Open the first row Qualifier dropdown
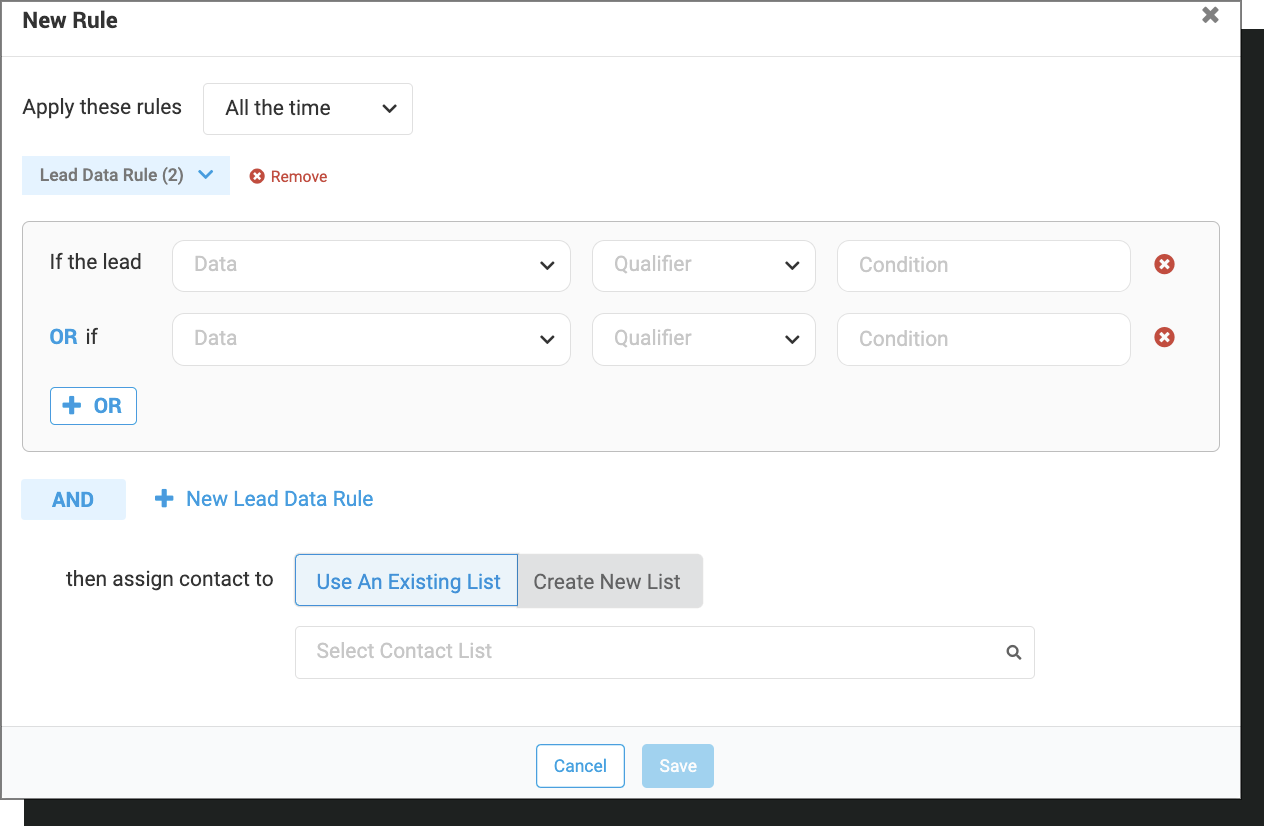This screenshot has width=1264, height=826. tap(703, 265)
